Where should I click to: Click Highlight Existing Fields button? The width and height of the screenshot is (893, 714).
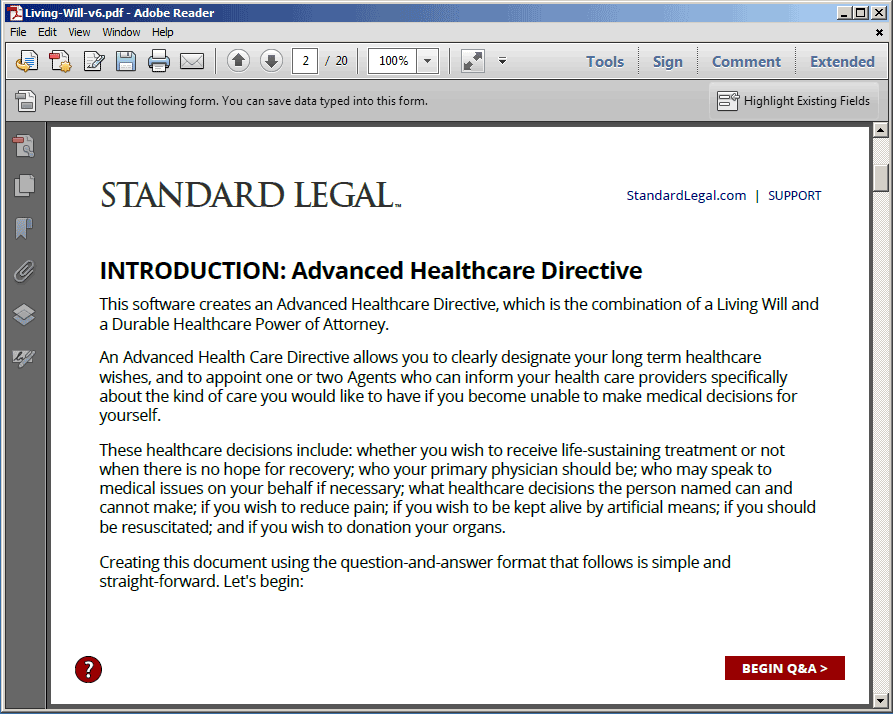click(x=793, y=101)
